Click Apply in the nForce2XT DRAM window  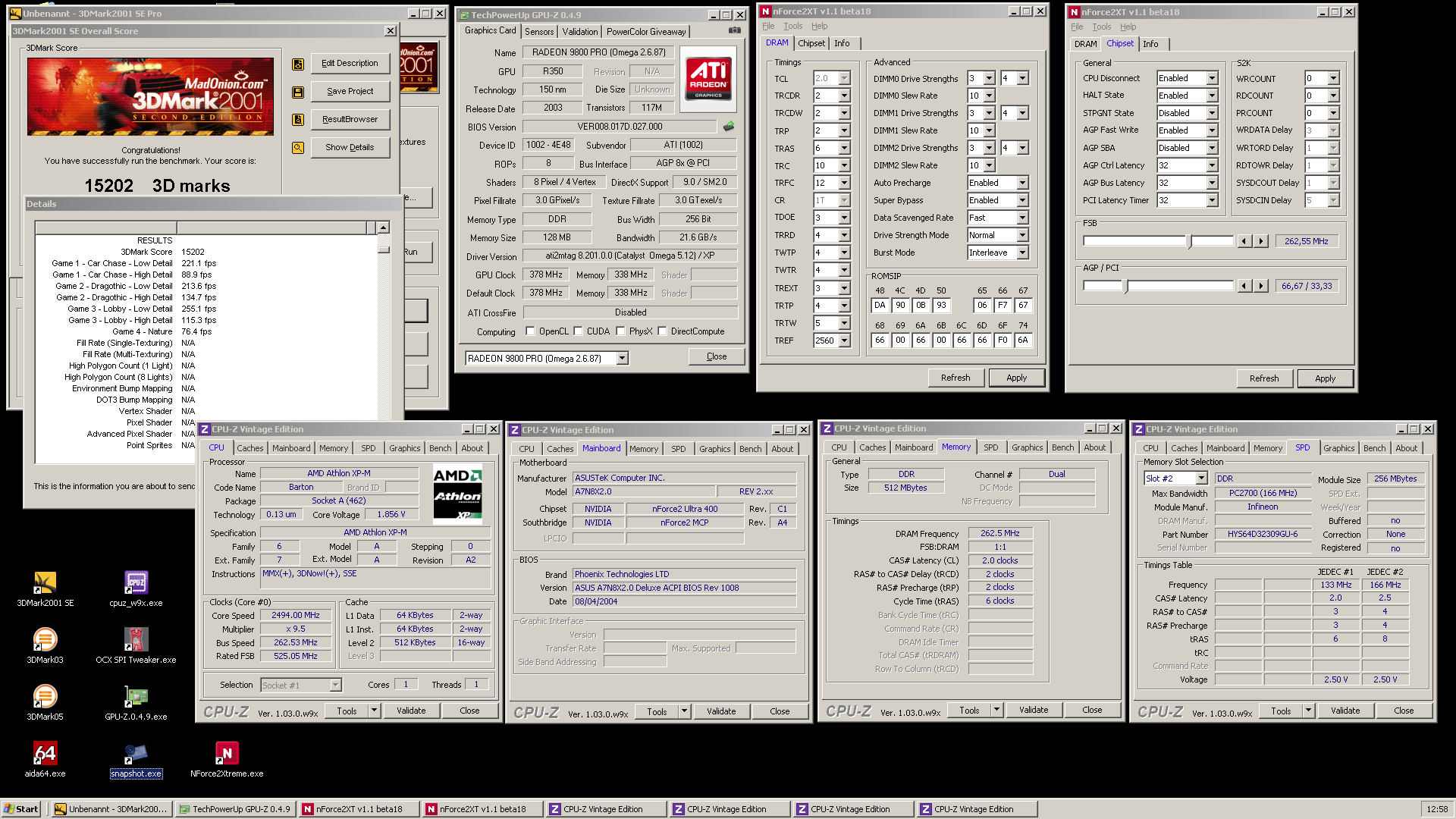coord(1016,378)
